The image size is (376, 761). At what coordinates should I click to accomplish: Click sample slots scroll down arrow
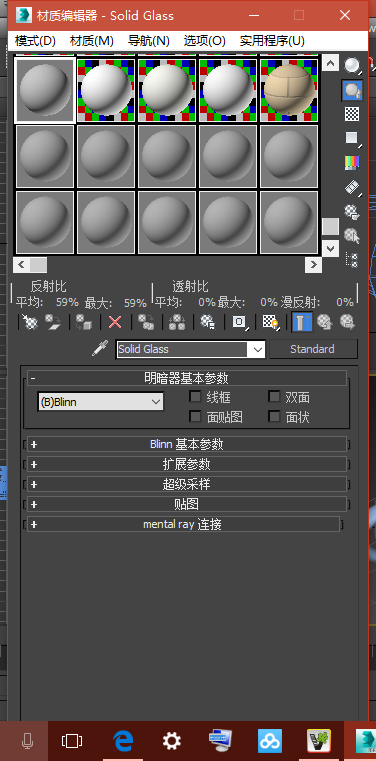tap(330, 249)
